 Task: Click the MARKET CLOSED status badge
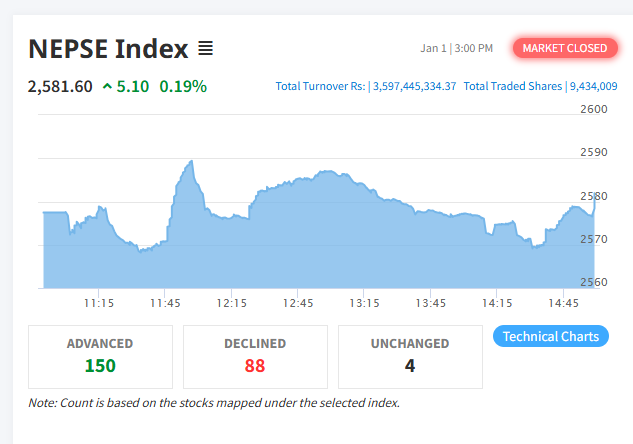point(565,48)
